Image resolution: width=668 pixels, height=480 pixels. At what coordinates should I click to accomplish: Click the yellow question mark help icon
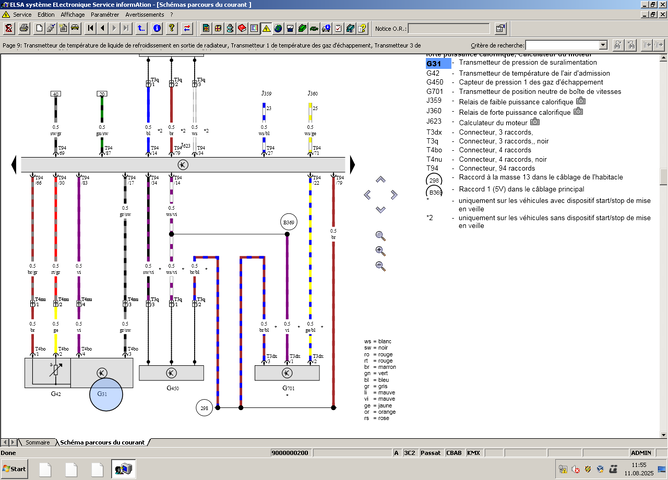click(171, 29)
